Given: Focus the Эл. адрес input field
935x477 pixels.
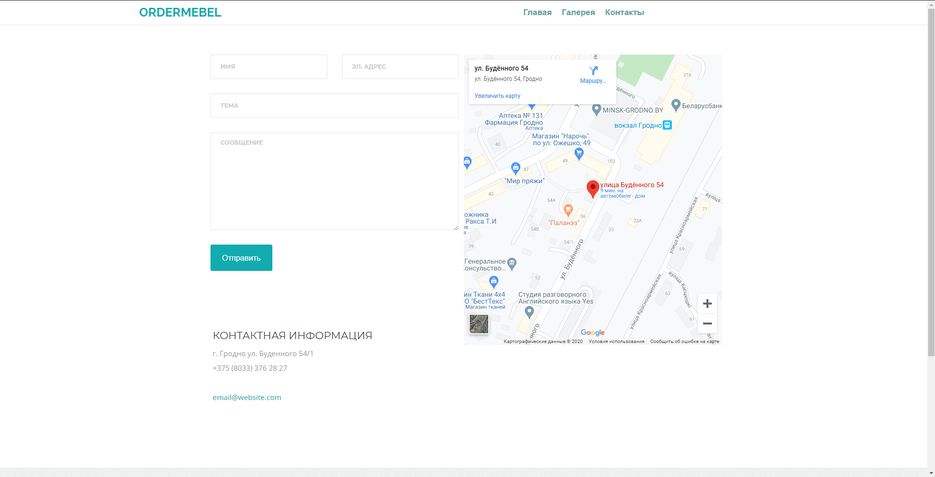Looking at the screenshot, I should point(400,67).
